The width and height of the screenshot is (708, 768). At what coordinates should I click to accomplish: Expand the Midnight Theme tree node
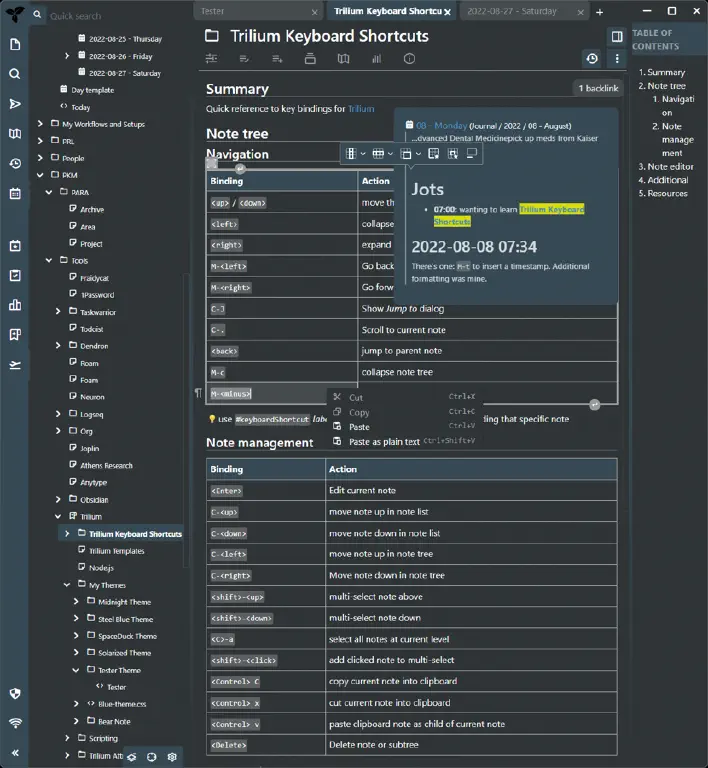click(76, 601)
